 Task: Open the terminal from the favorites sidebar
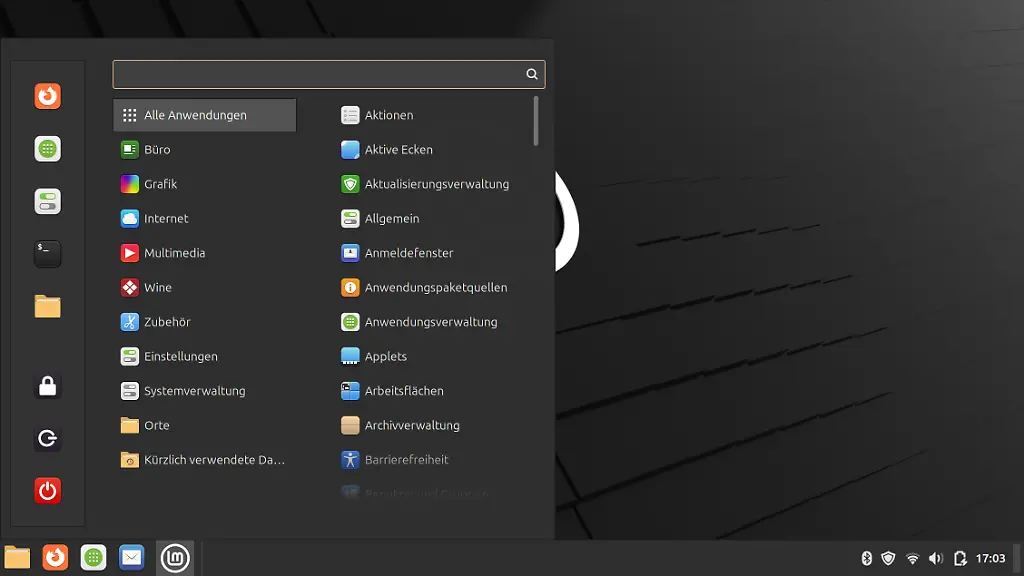pos(47,254)
